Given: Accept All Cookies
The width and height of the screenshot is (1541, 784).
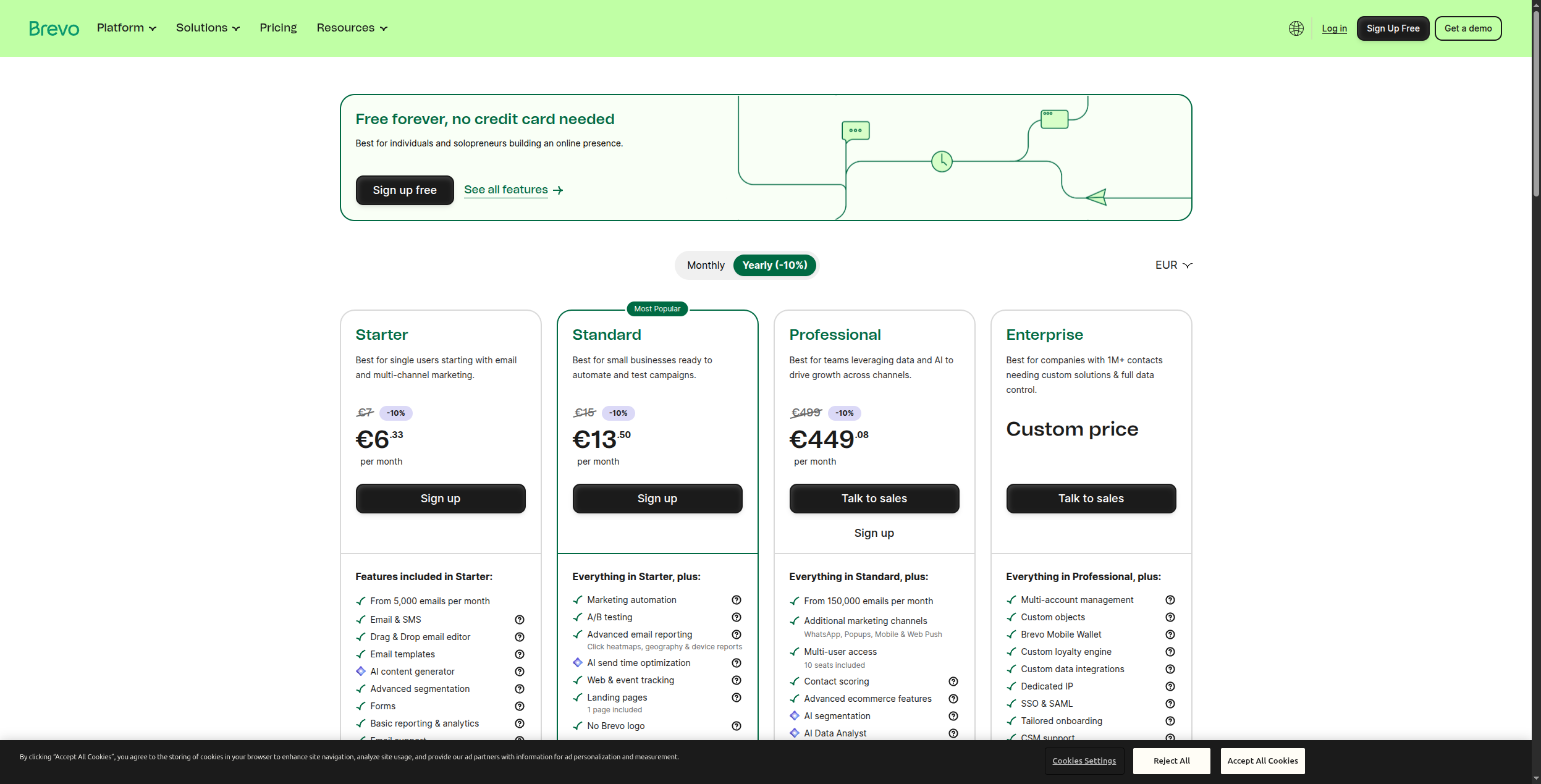Looking at the screenshot, I should coord(1263,761).
